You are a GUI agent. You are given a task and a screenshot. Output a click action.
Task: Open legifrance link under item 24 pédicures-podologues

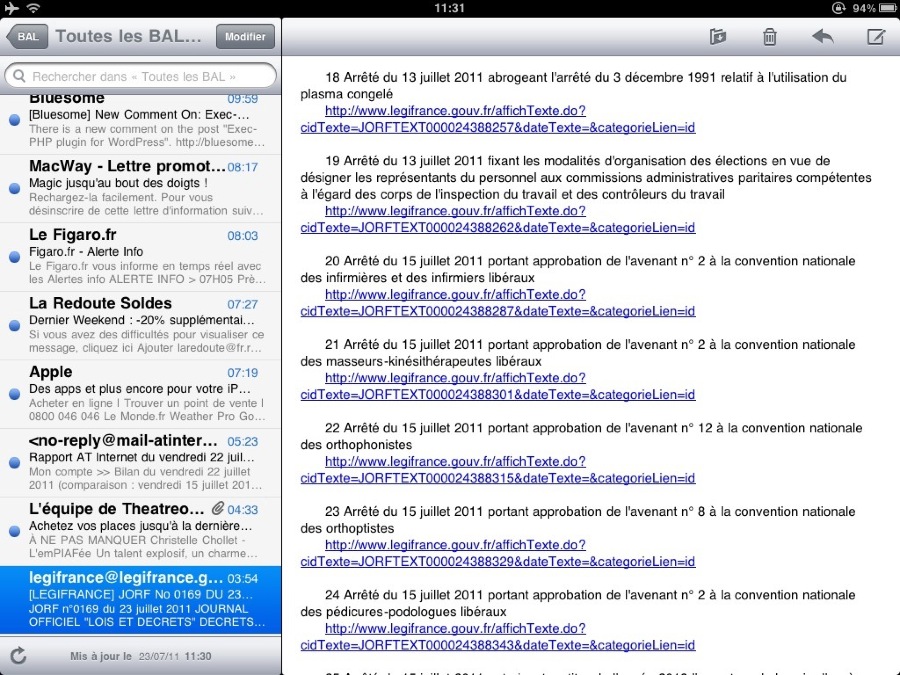pyautogui.click(x=497, y=637)
